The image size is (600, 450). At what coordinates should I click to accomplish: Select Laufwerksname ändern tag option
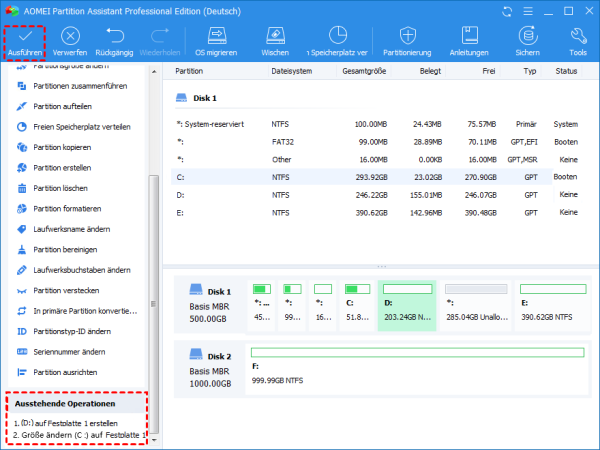tap(64, 229)
